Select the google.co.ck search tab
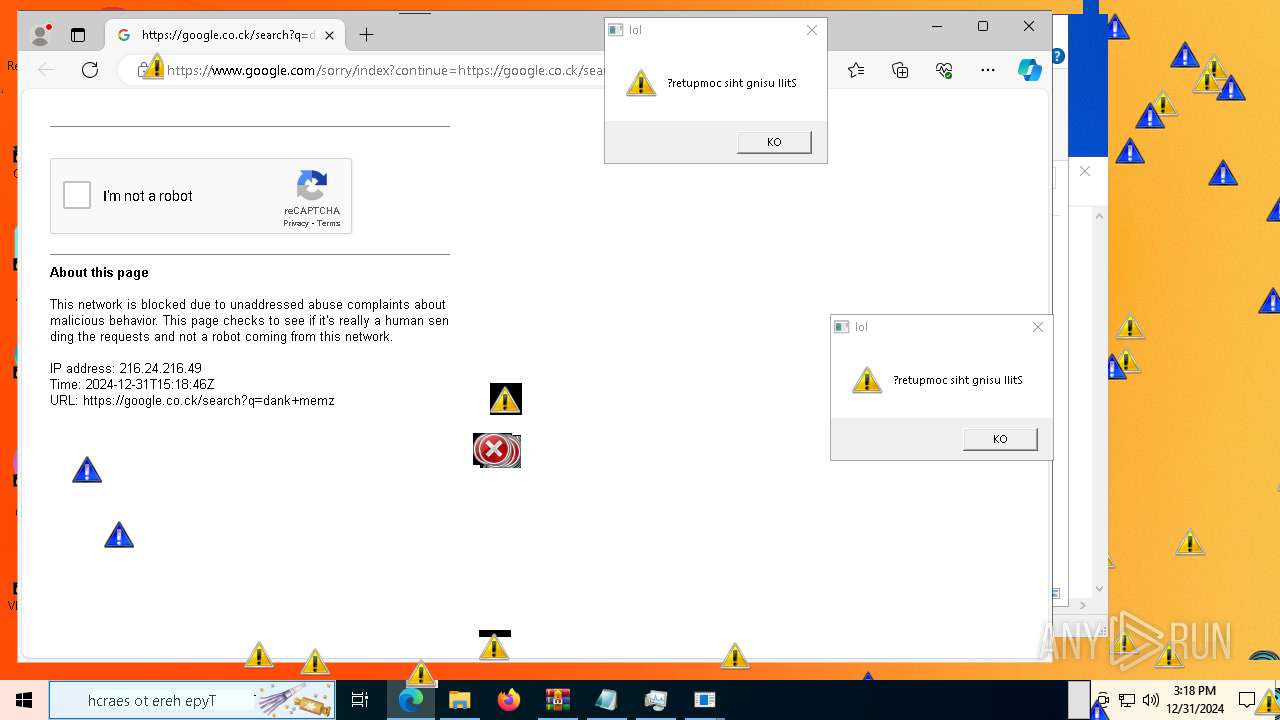The height and width of the screenshot is (720, 1280). tap(225, 35)
